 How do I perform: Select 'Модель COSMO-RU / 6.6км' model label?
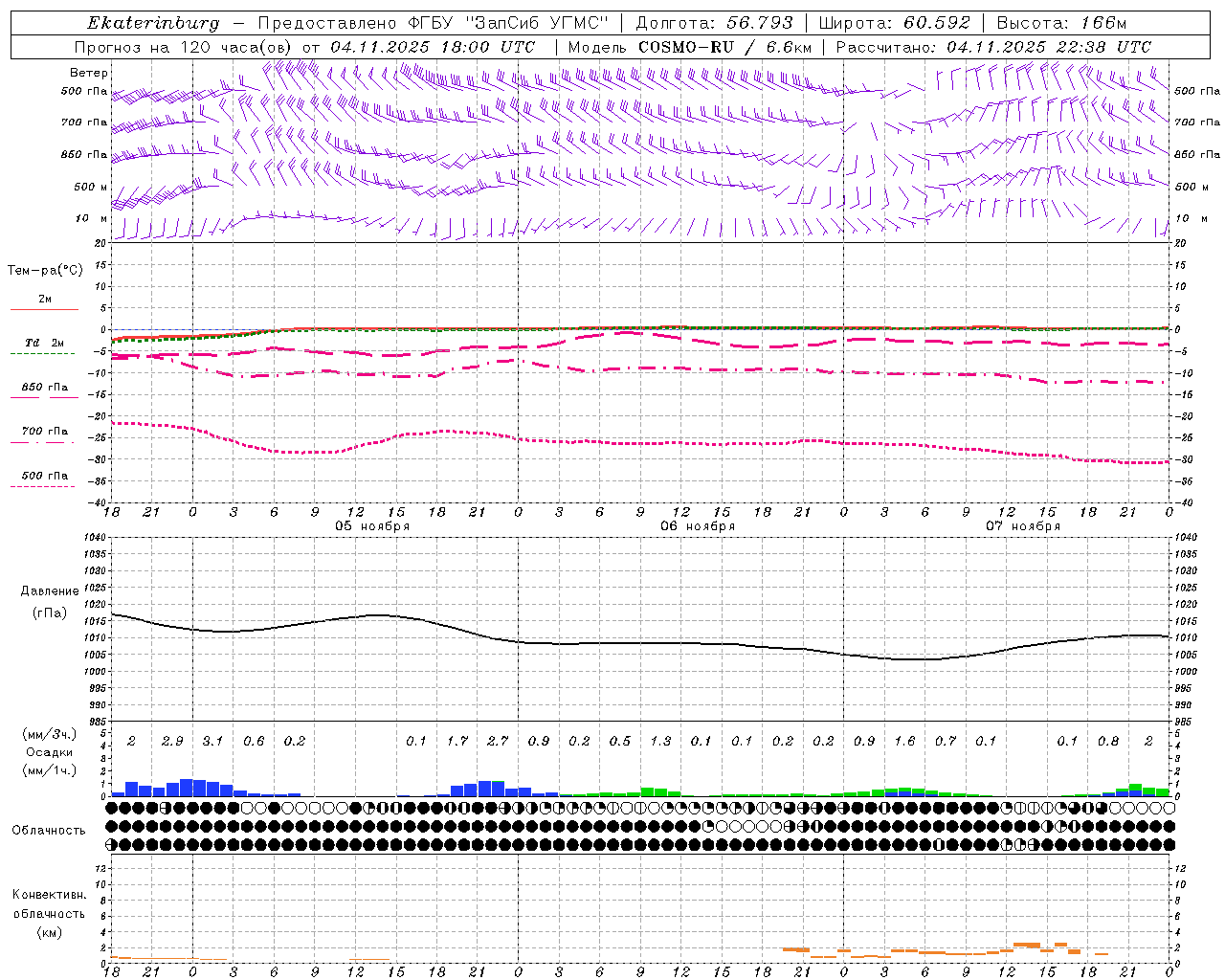pos(689,47)
